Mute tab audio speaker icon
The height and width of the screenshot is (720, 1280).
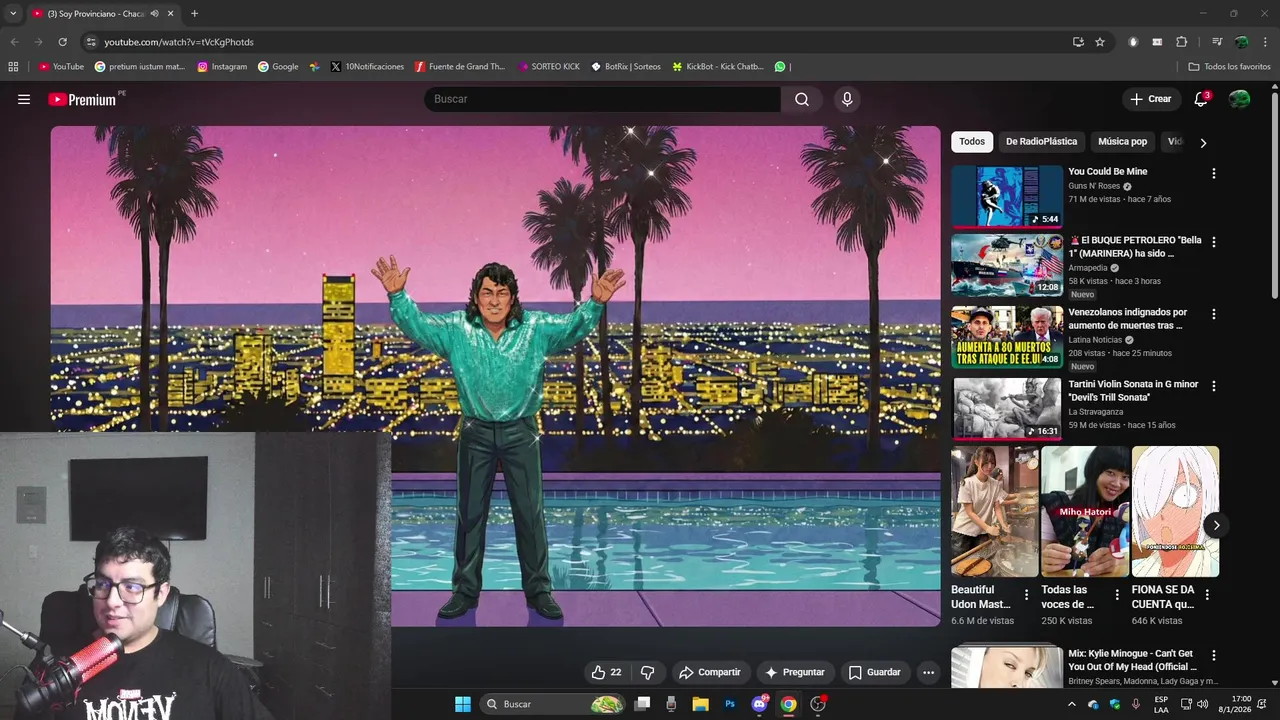(154, 14)
